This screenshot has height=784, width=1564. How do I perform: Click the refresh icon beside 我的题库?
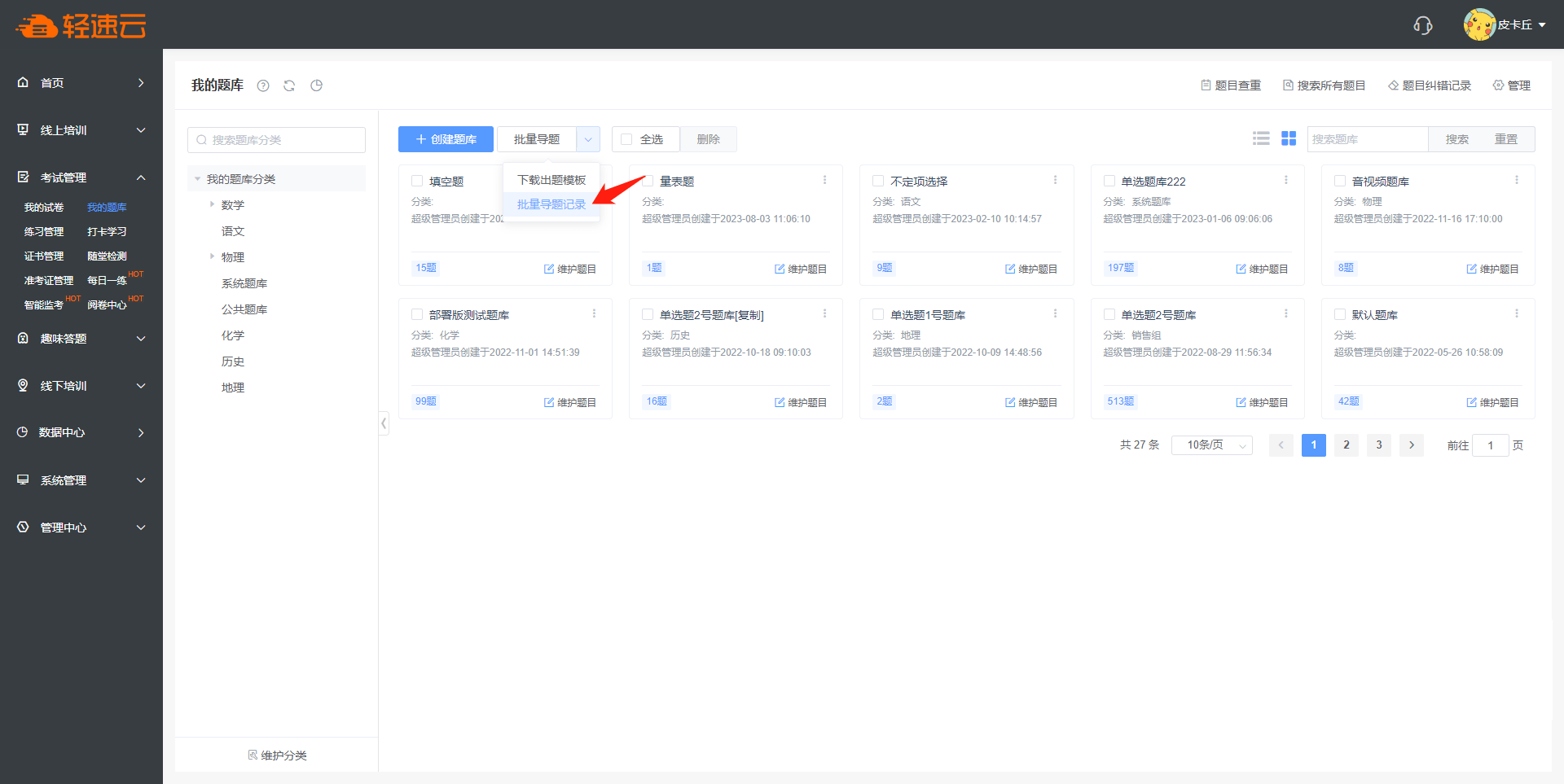pyautogui.click(x=289, y=85)
